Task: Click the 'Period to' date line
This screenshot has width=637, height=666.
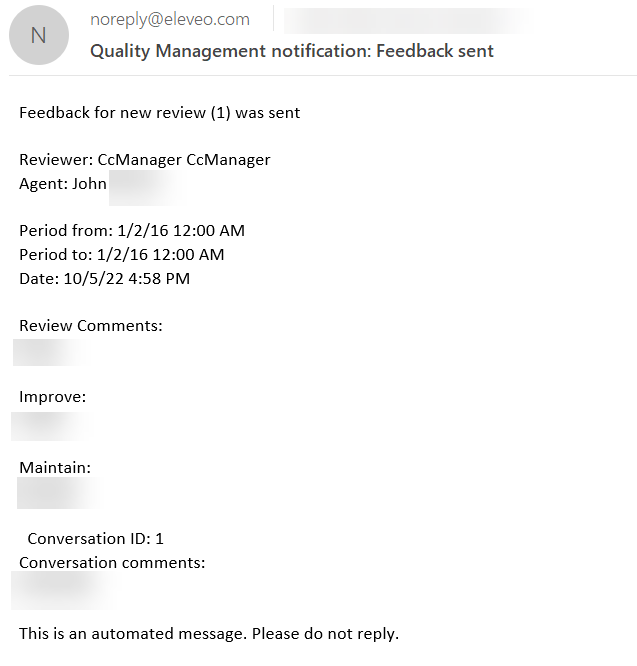Action: click(x=121, y=254)
